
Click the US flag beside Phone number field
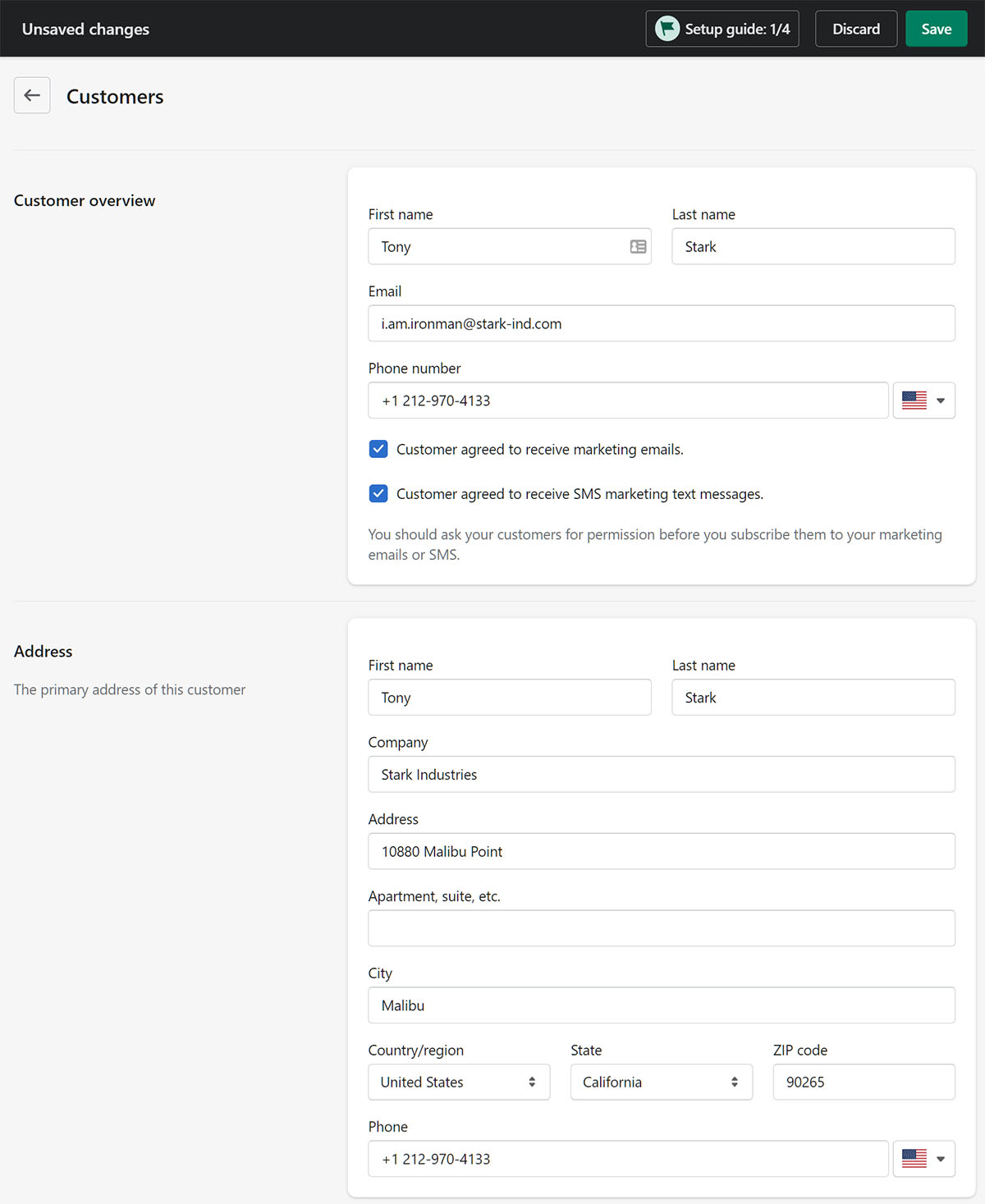pyautogui.click(x=914, y=401)
